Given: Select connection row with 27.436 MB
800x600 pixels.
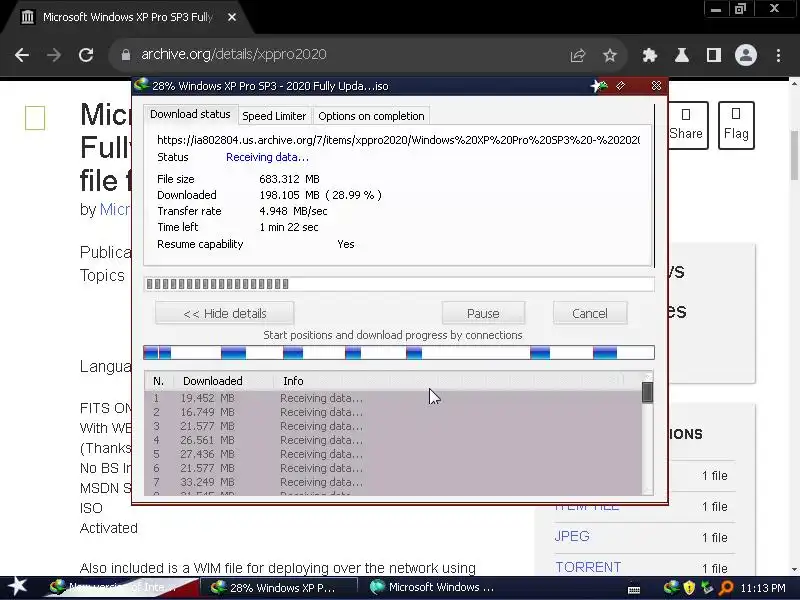Looking at the screenshot, I should (393, 454).
